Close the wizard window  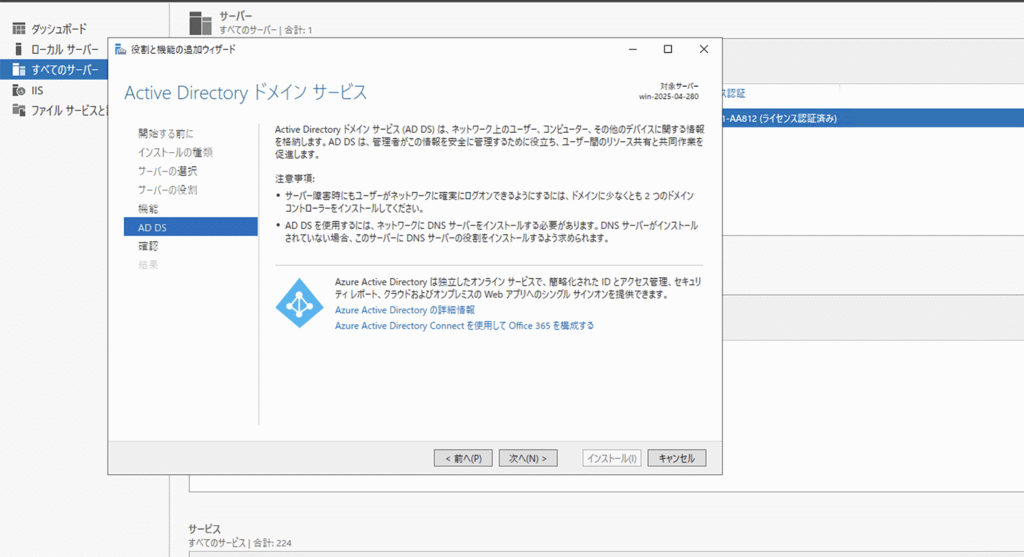(x=703, y=50)
